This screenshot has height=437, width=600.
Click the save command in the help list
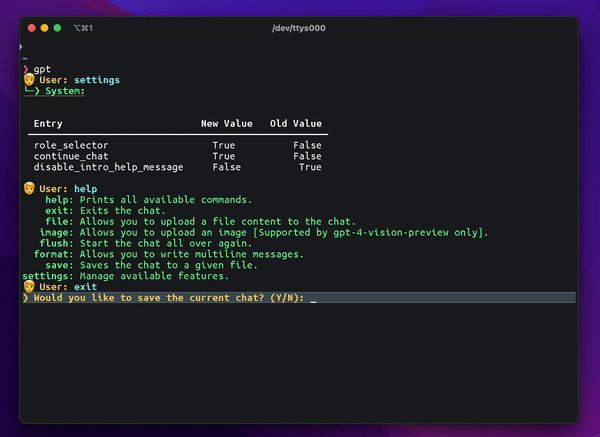click(59, 265)
